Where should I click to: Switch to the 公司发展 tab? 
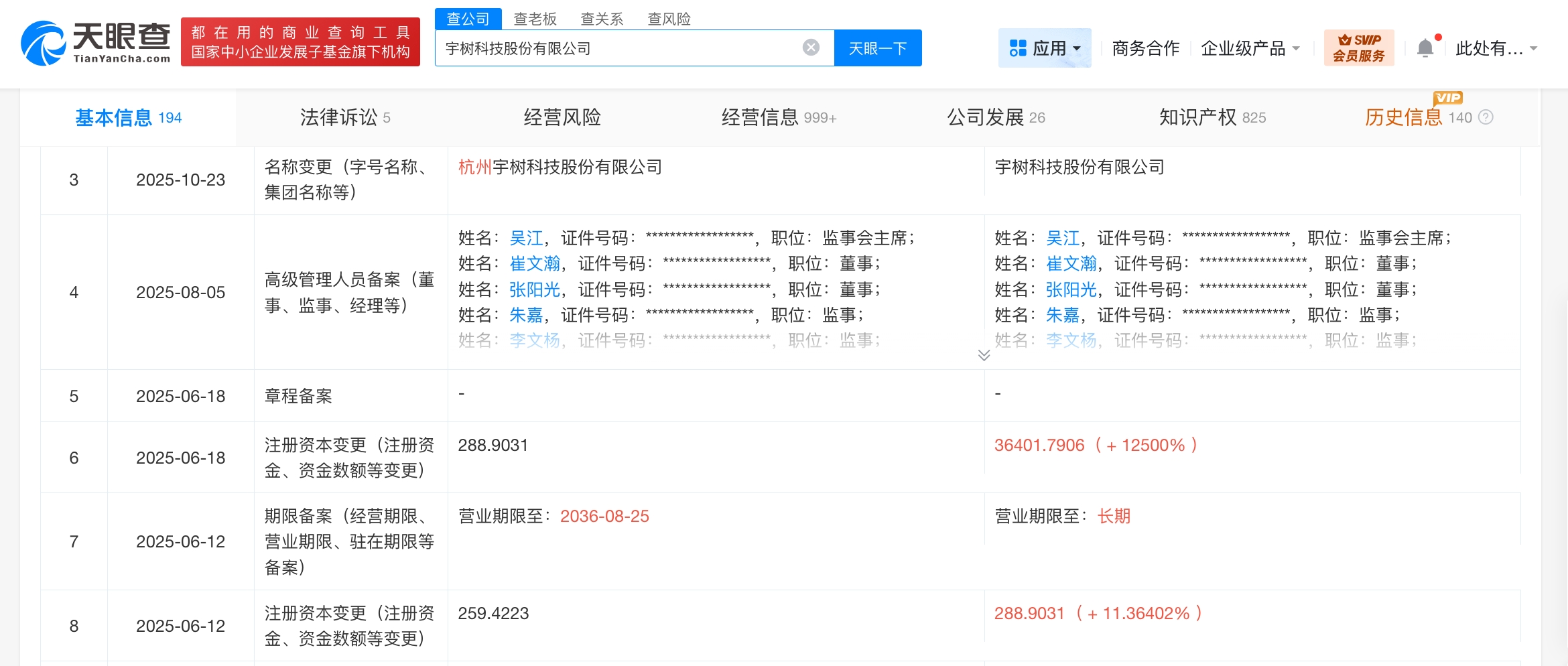coord(996,118)
